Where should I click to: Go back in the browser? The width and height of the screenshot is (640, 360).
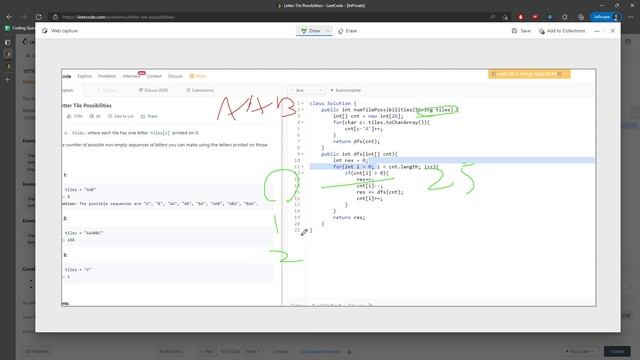tap(9, 17)
